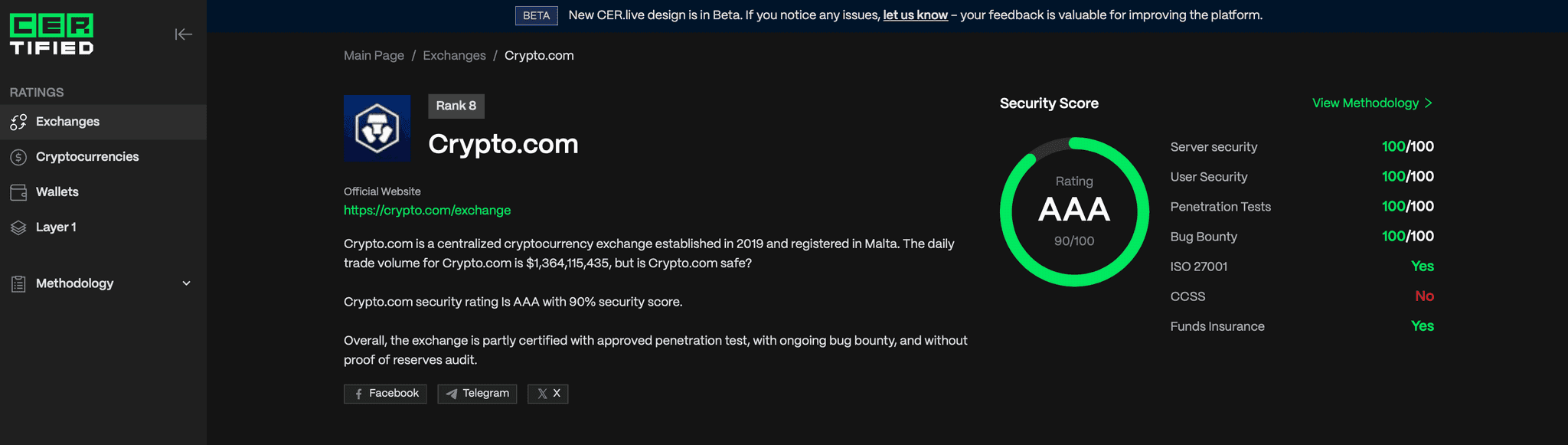Viewport: 1568px width, 445px height.
Task: Click the CERtified logo
Action: [52, 34]
